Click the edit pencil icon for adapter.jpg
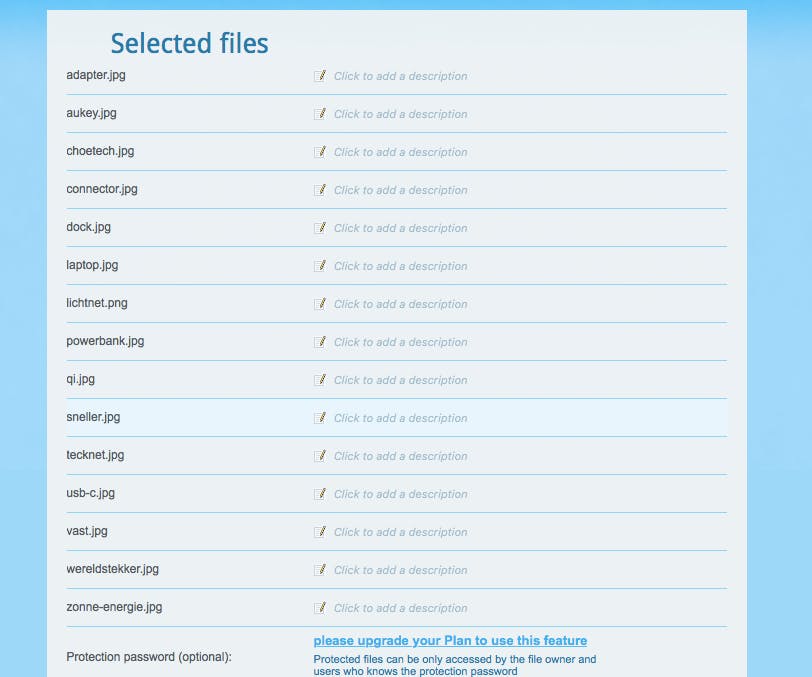812x677 pixels. point(320,75)
